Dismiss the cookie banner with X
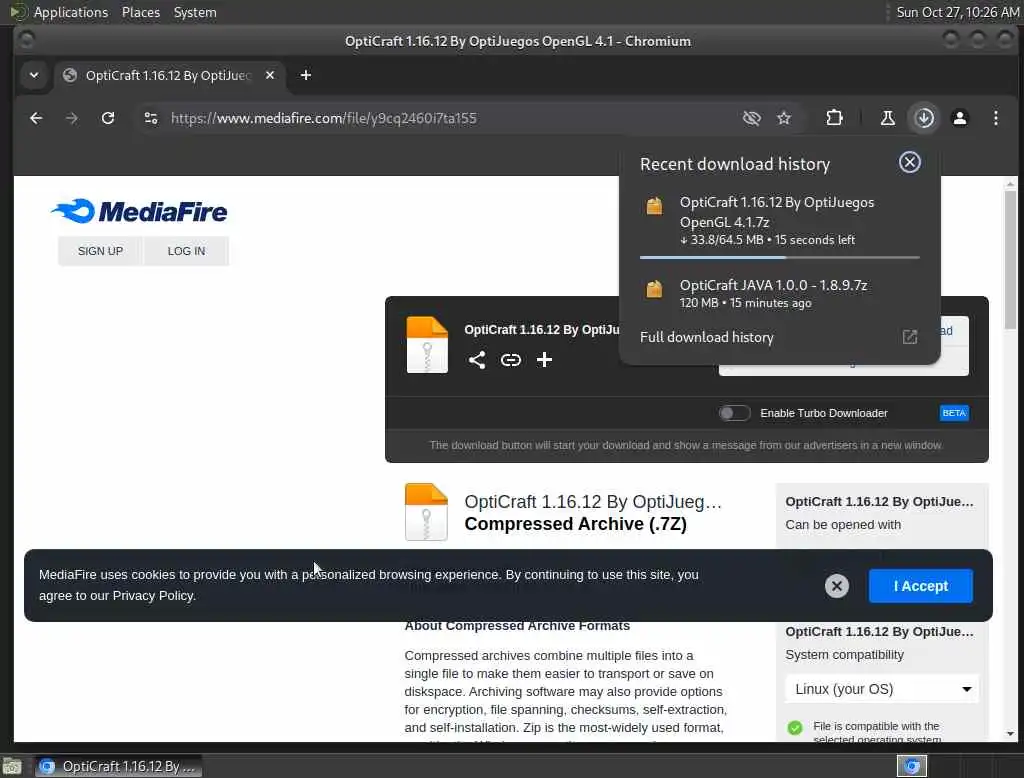 [x=837, y=586]
